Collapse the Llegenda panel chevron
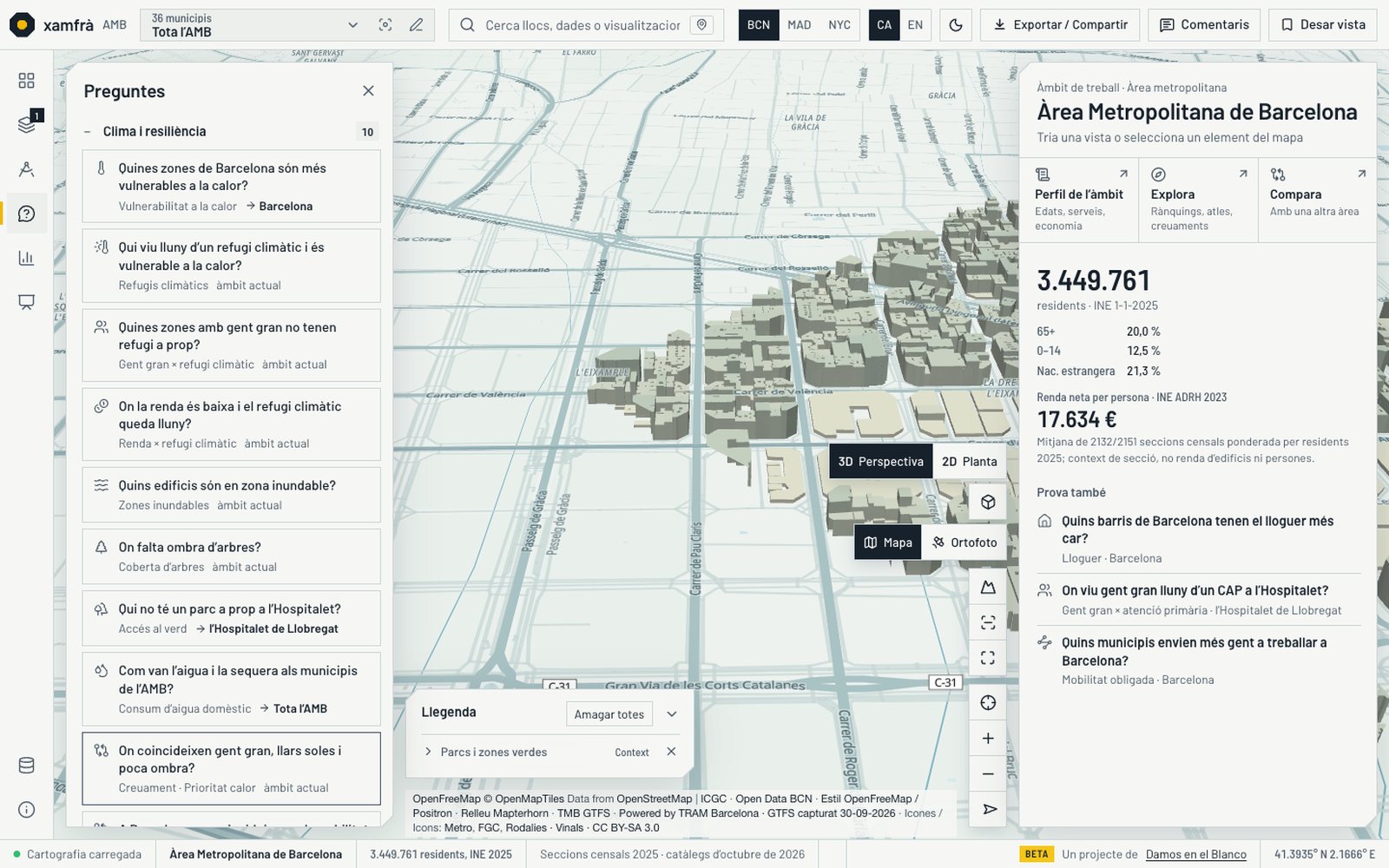The width and height of the screenshot is (1389, 868). click(672, 714)
